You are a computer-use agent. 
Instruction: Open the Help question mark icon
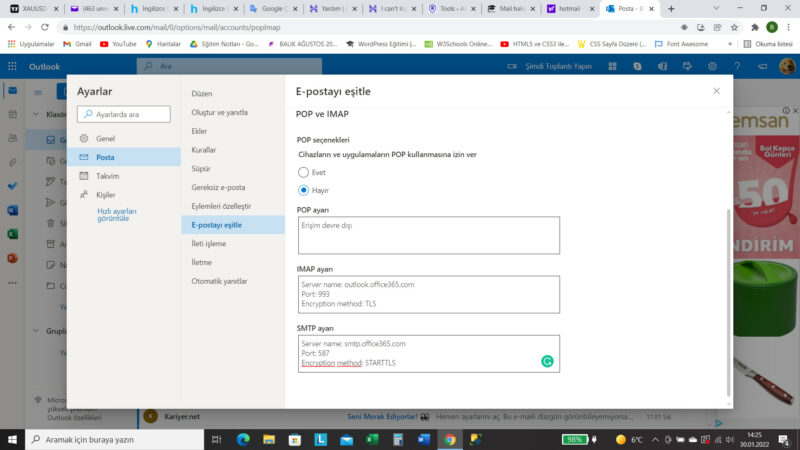pyautogui.click(x=737, y=66)
